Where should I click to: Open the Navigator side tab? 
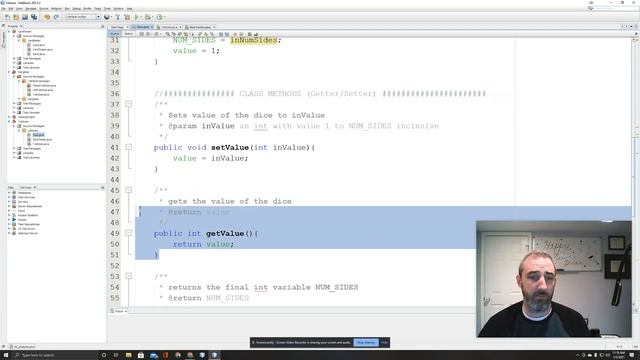pos(3,40)
